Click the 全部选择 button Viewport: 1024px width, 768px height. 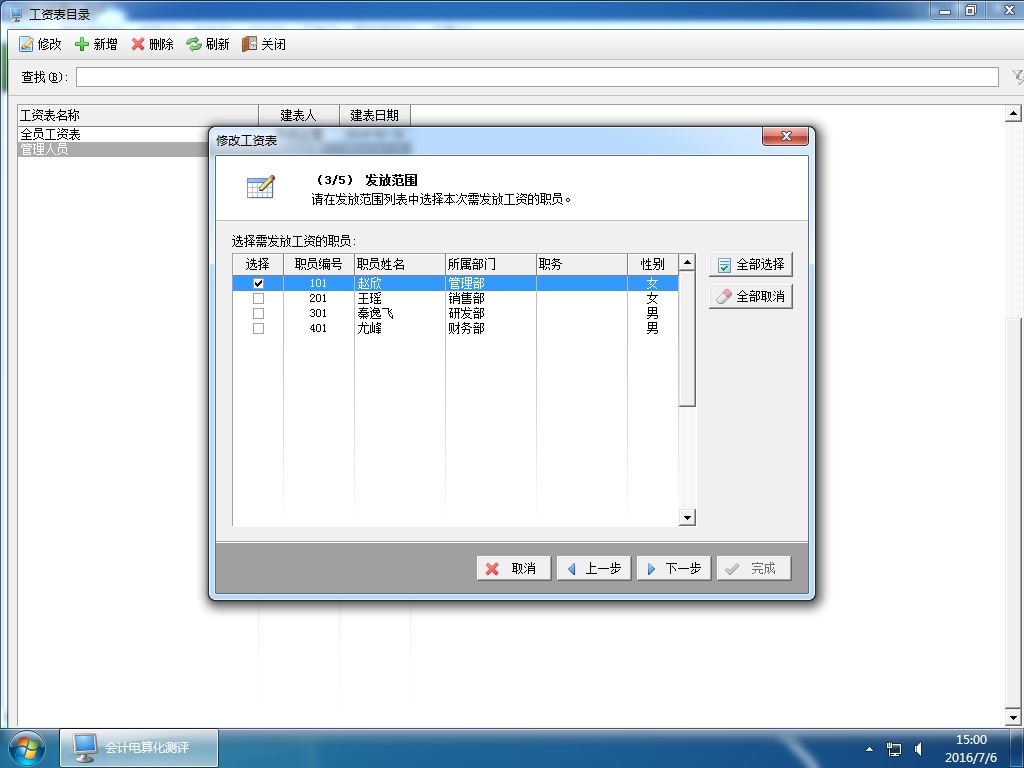751,264
